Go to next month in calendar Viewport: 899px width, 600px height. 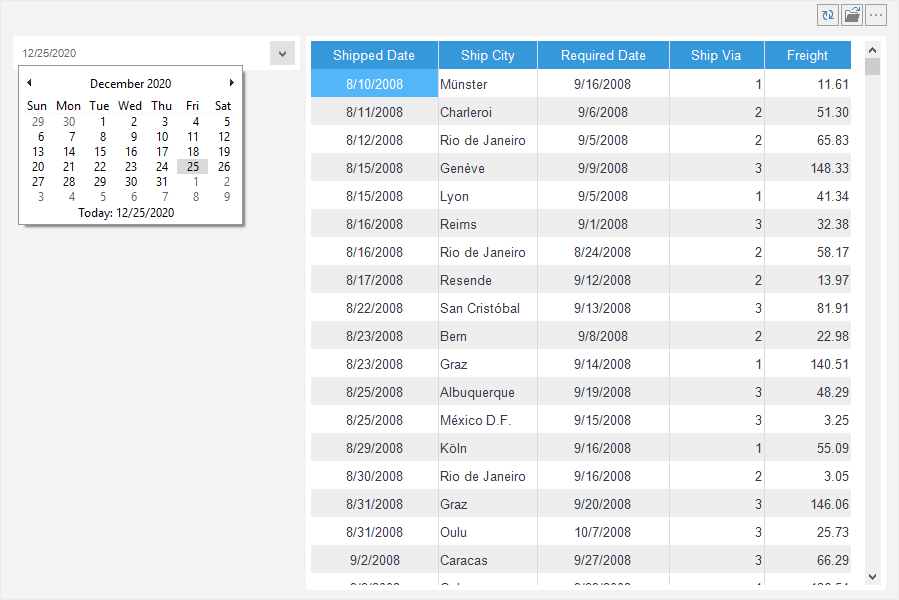click(x=232, y=83)
